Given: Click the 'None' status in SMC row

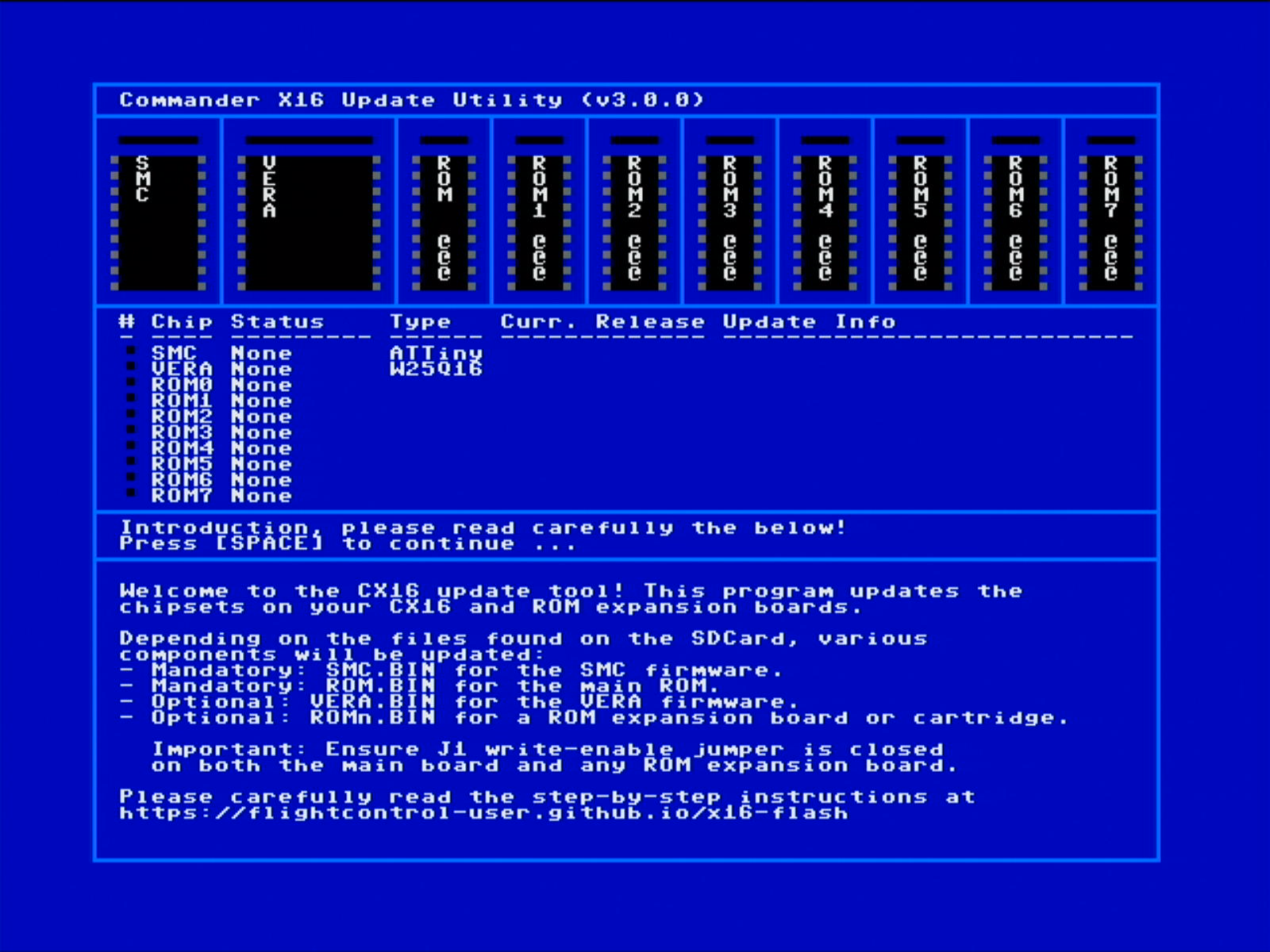Looking at the screenshot, I should coord(261,353).
